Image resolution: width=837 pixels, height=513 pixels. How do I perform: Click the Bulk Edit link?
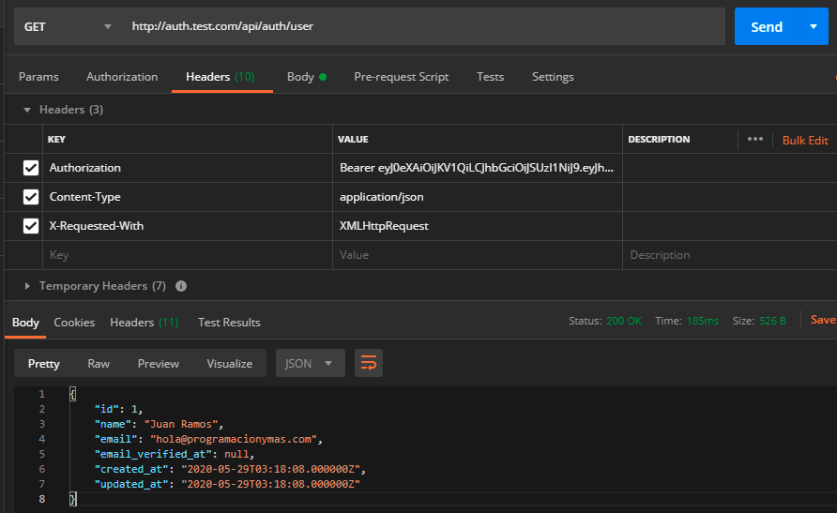tap(805, 140)
